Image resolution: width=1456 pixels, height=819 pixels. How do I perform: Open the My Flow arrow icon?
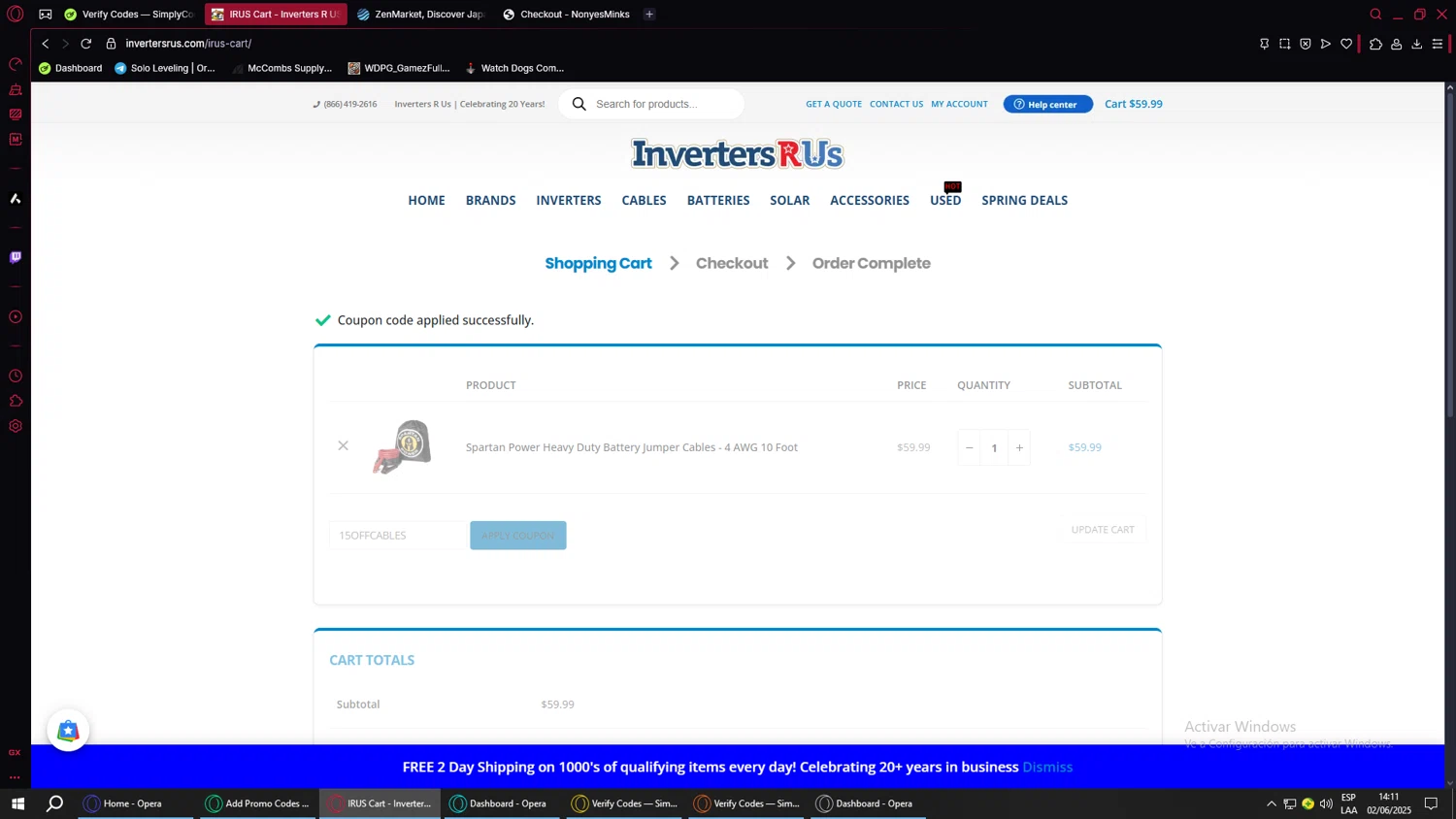click(x=1326, y=44)
